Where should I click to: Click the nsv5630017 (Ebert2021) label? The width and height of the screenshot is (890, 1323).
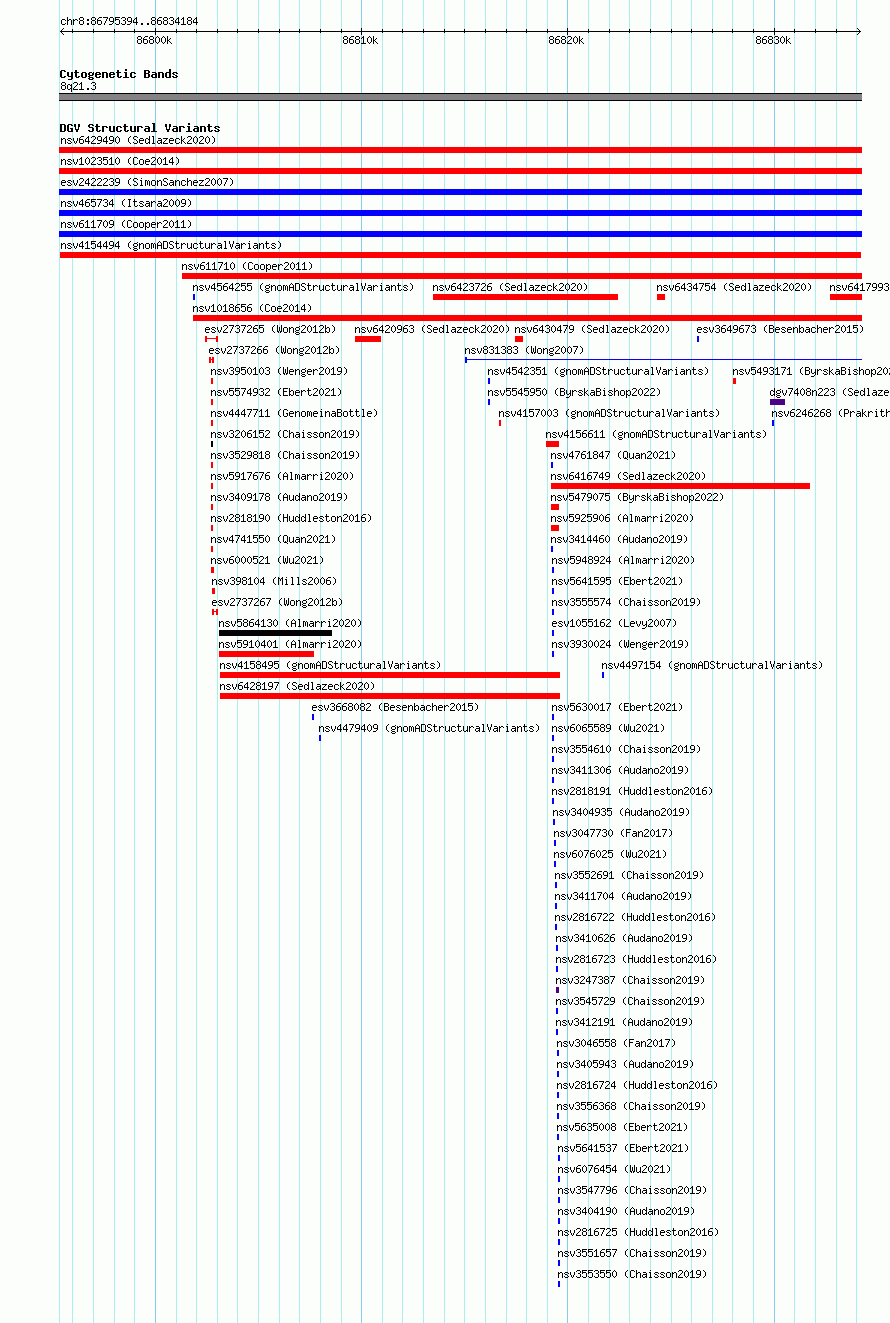(x=617, y=708)
